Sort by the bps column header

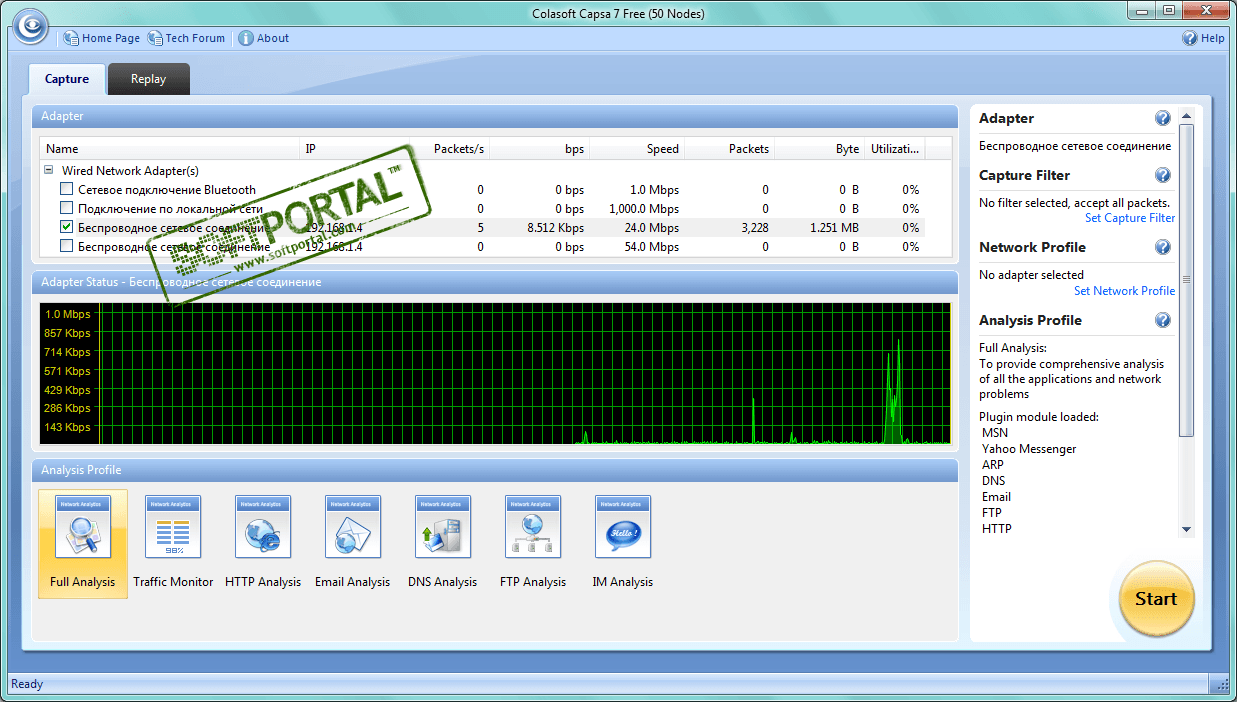[540, 149]
